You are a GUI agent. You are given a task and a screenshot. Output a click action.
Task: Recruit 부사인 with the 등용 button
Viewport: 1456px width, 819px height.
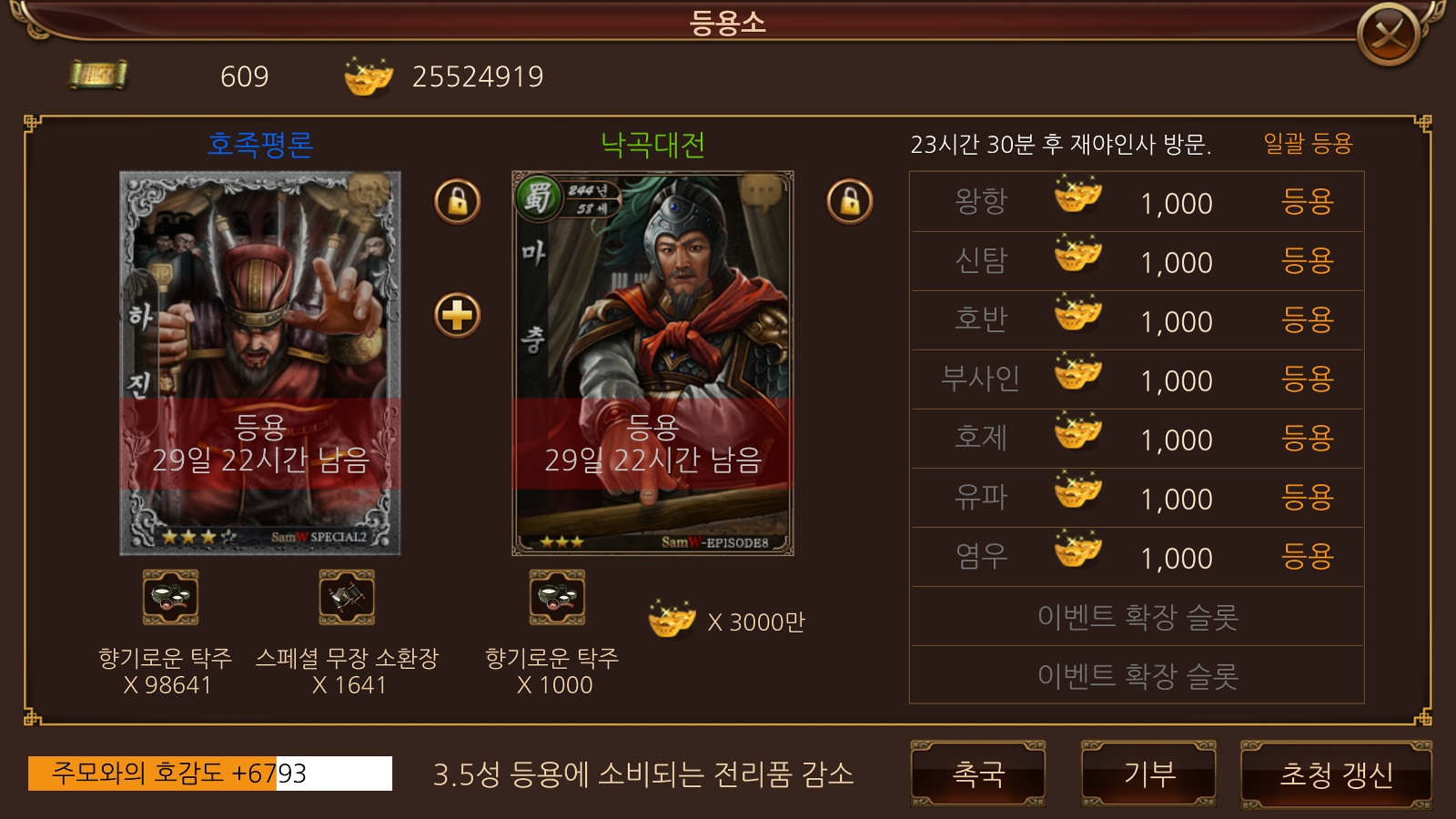coord(1307,379)
